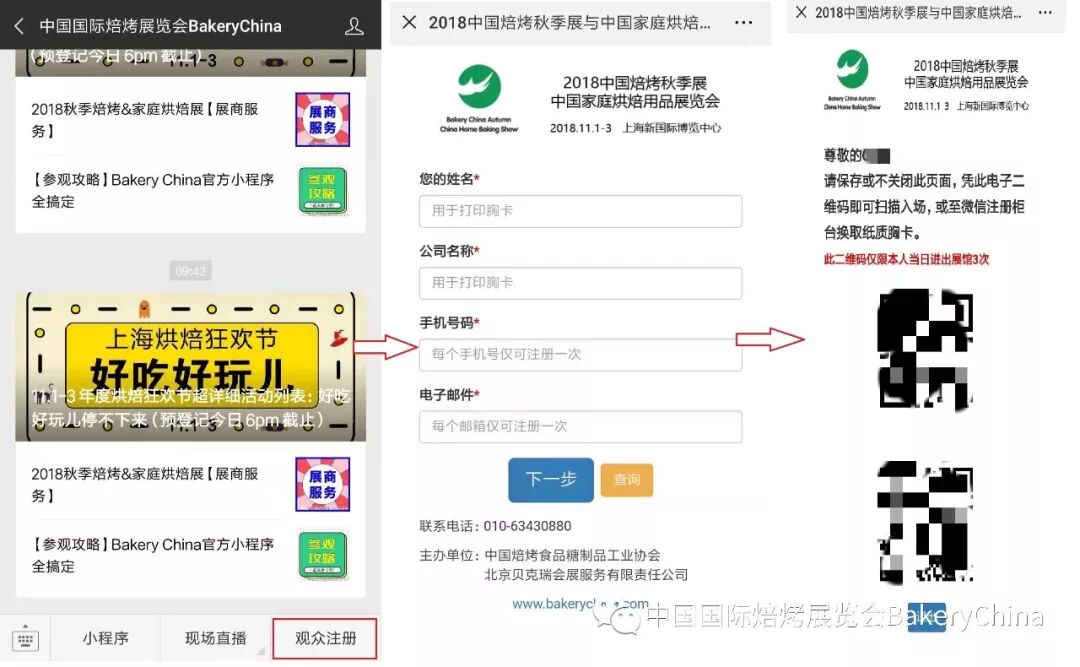
Task: Tap upper 展商服务 thumbnail image
Action: (322, 119)
